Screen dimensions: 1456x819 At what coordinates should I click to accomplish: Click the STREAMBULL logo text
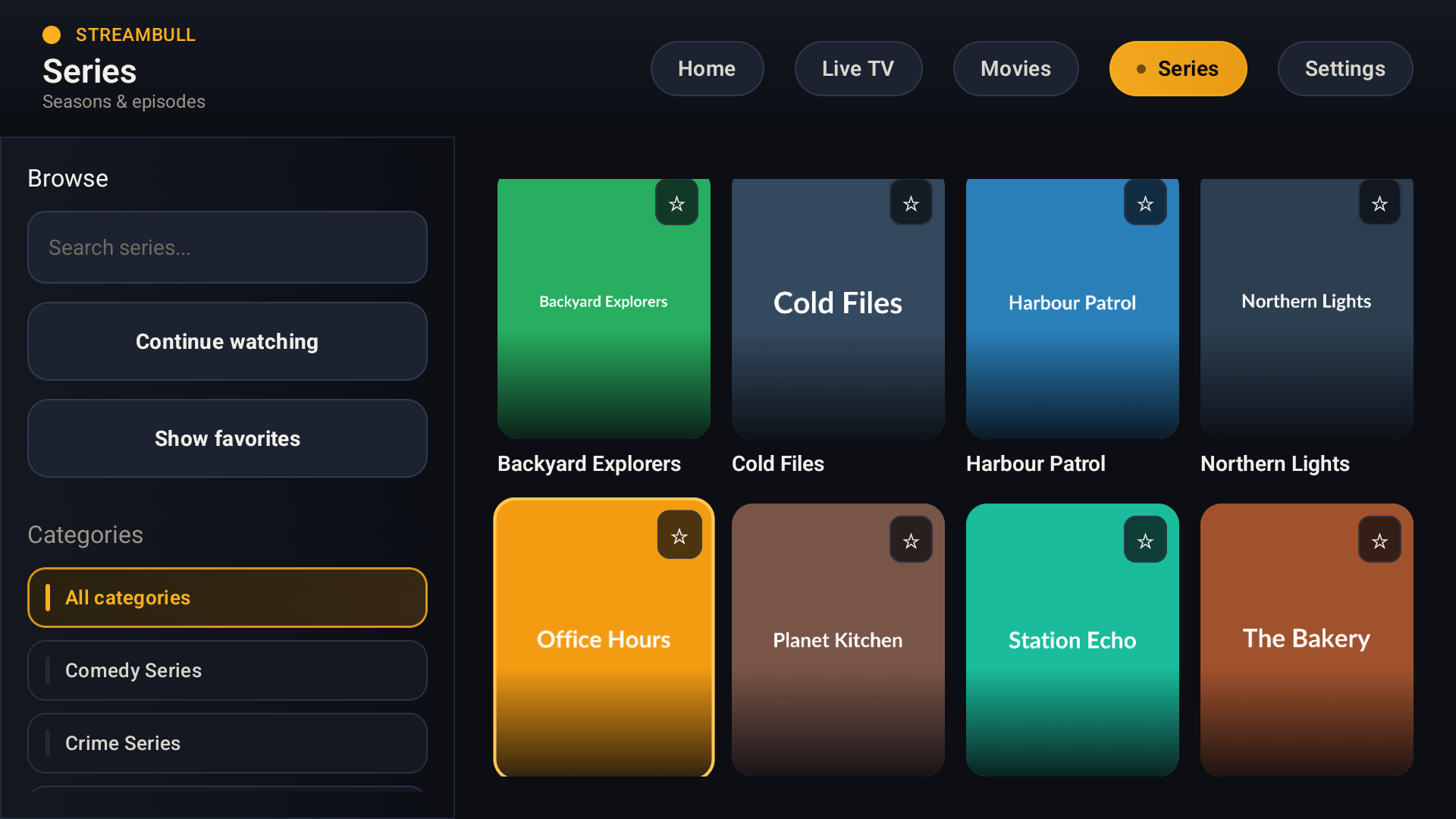tap(136, 35)
